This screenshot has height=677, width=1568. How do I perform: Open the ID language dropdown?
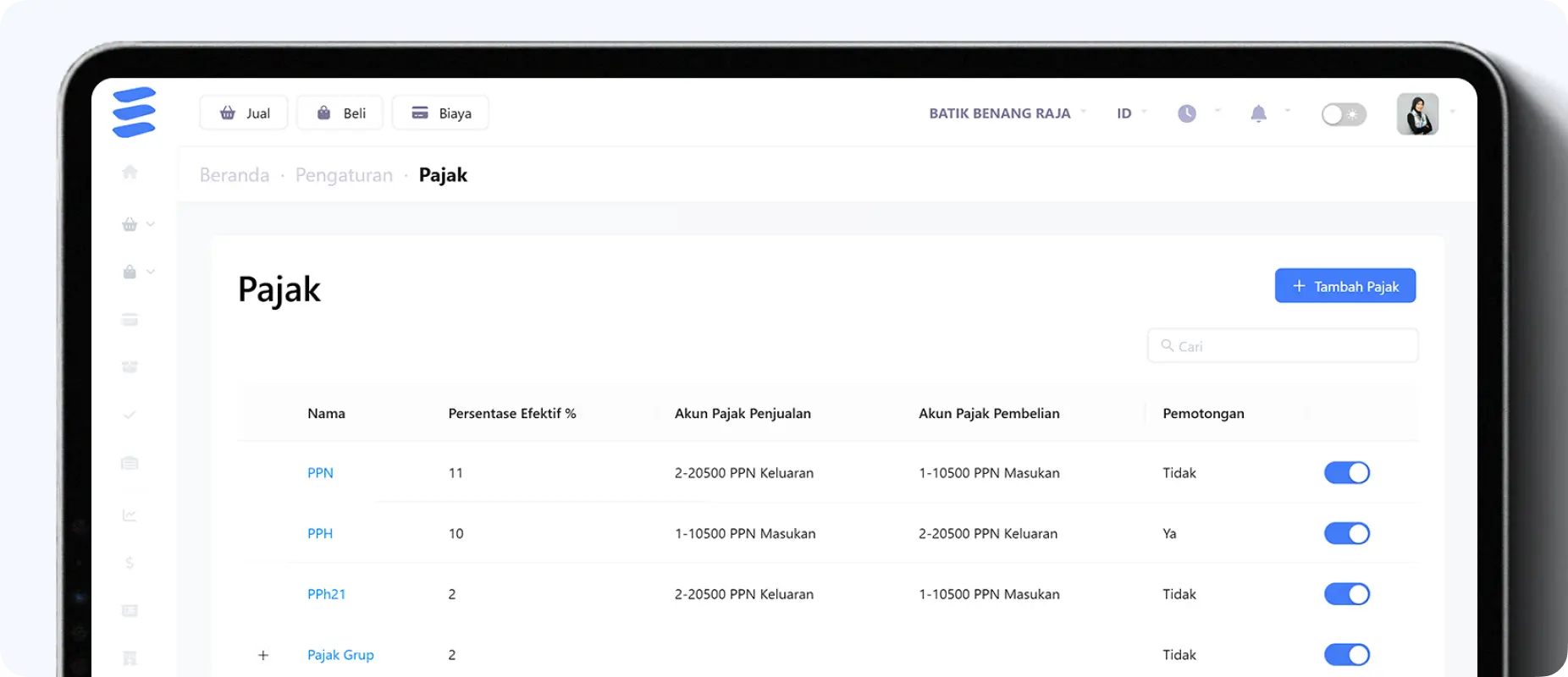(x=1132, y=113)
